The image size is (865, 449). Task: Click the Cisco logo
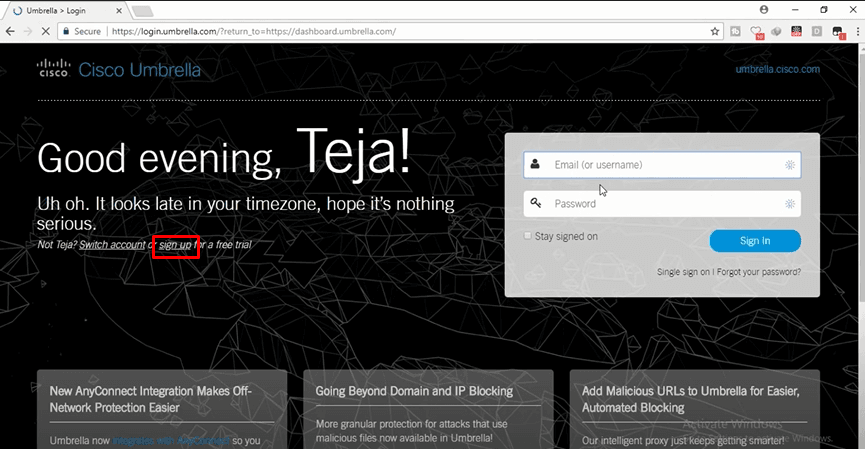point(53,68)
